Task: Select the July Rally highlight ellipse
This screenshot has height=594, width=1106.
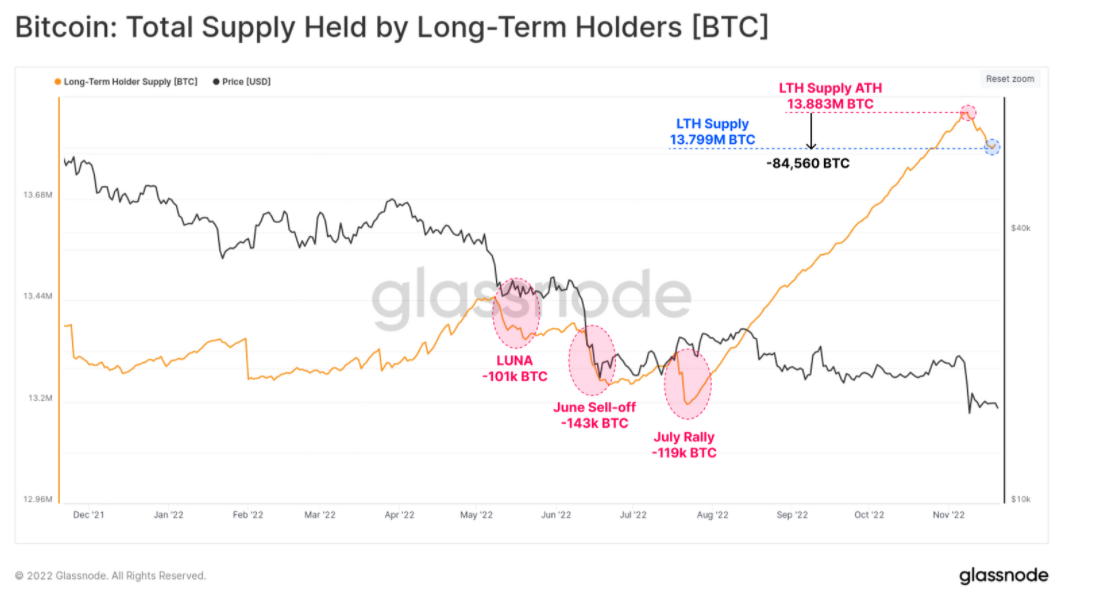Action: [x=688, y=383]
